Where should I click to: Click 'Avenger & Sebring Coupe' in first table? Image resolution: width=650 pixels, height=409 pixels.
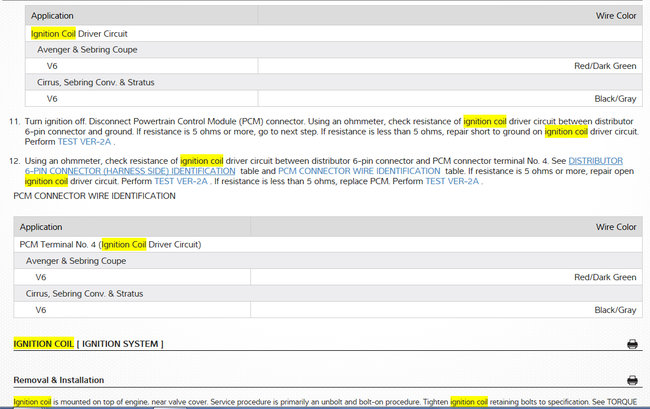click(x=87, y=50)
